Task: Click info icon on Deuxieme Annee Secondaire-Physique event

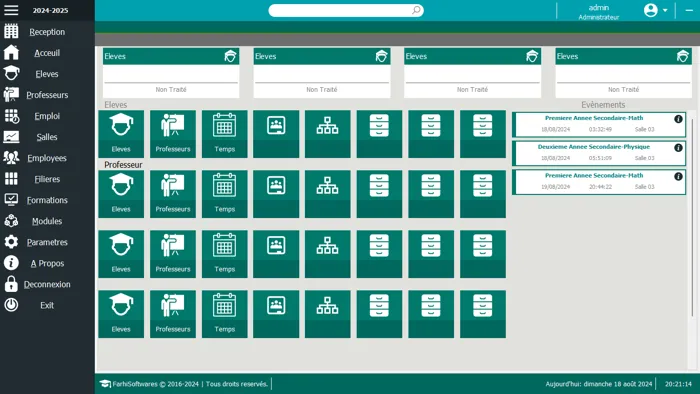Action: [x=678, y=148]
